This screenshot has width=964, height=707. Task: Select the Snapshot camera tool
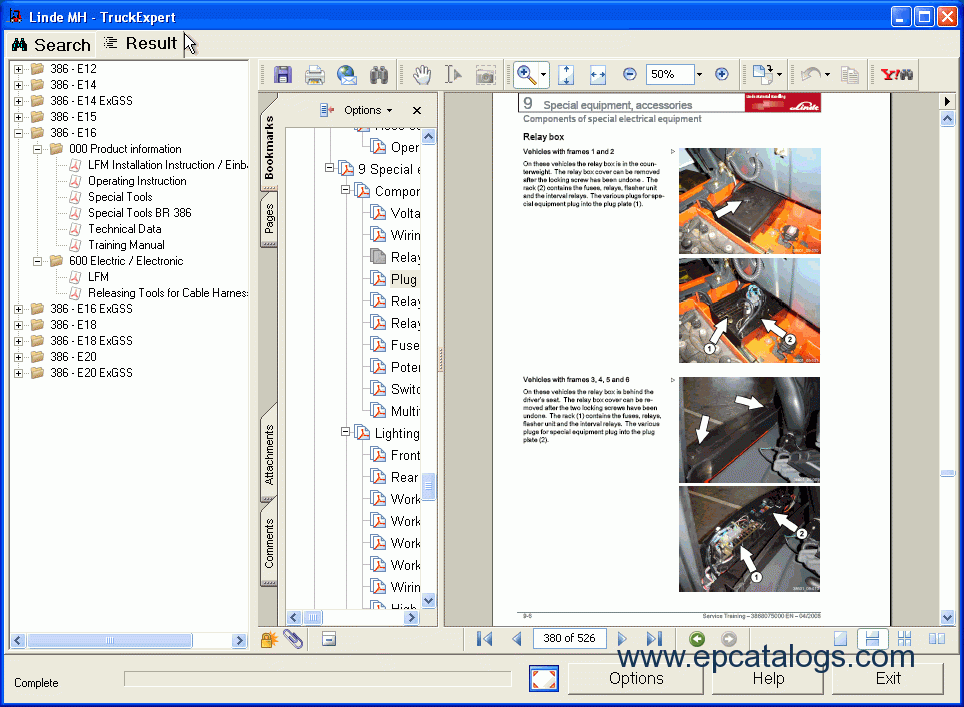tap(486, 75)
